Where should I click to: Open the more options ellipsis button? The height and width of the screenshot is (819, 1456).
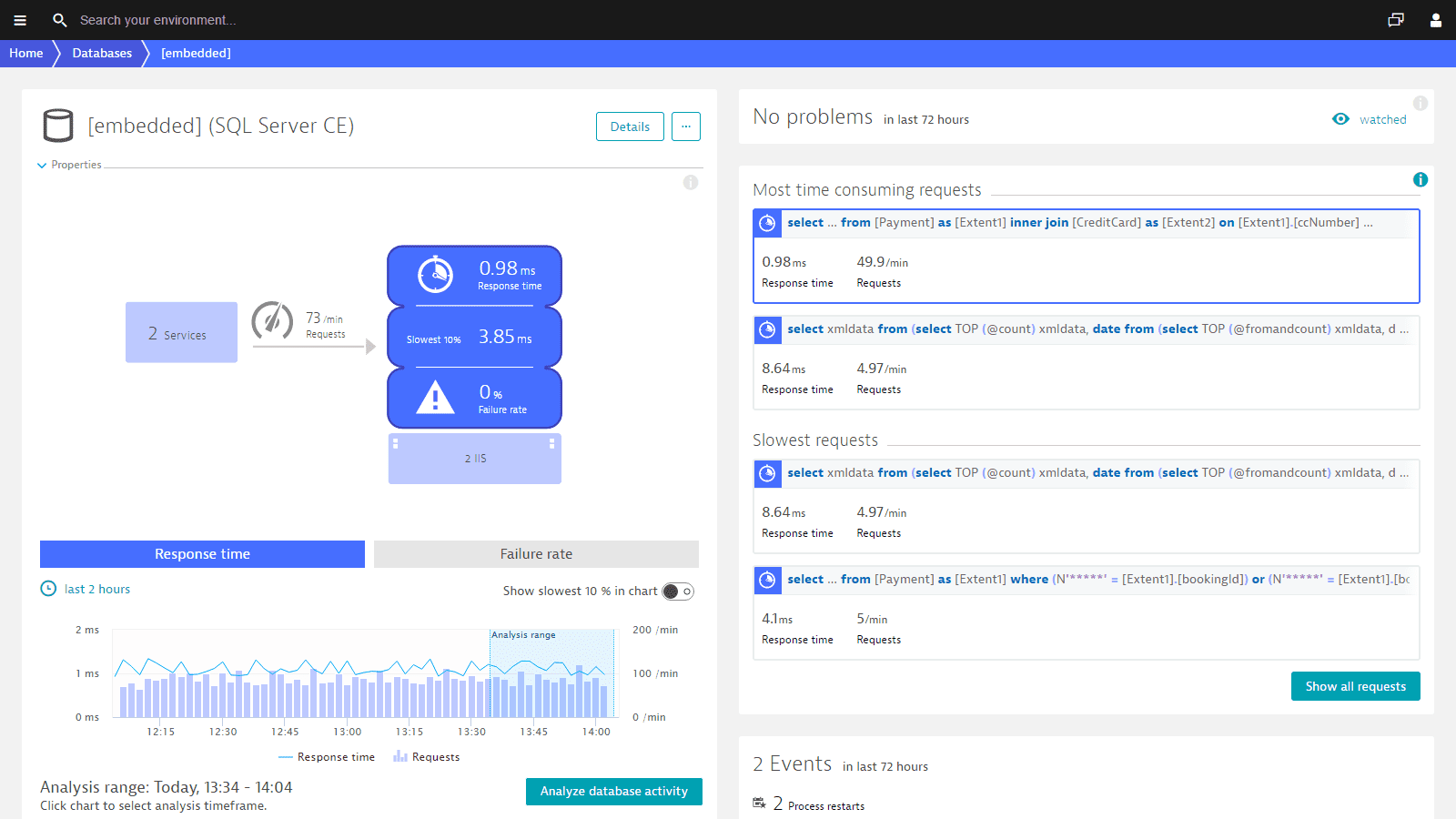686,126
